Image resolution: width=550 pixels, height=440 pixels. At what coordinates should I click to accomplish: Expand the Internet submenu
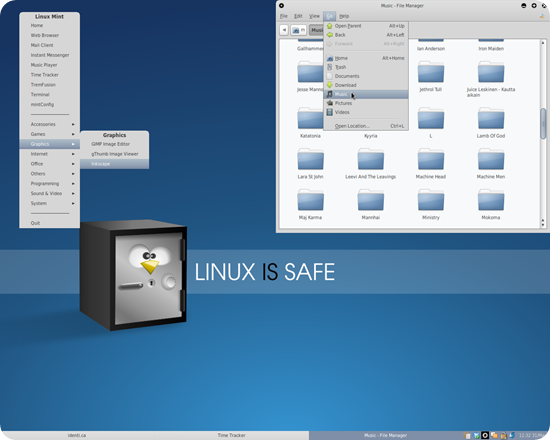[49, 154]
